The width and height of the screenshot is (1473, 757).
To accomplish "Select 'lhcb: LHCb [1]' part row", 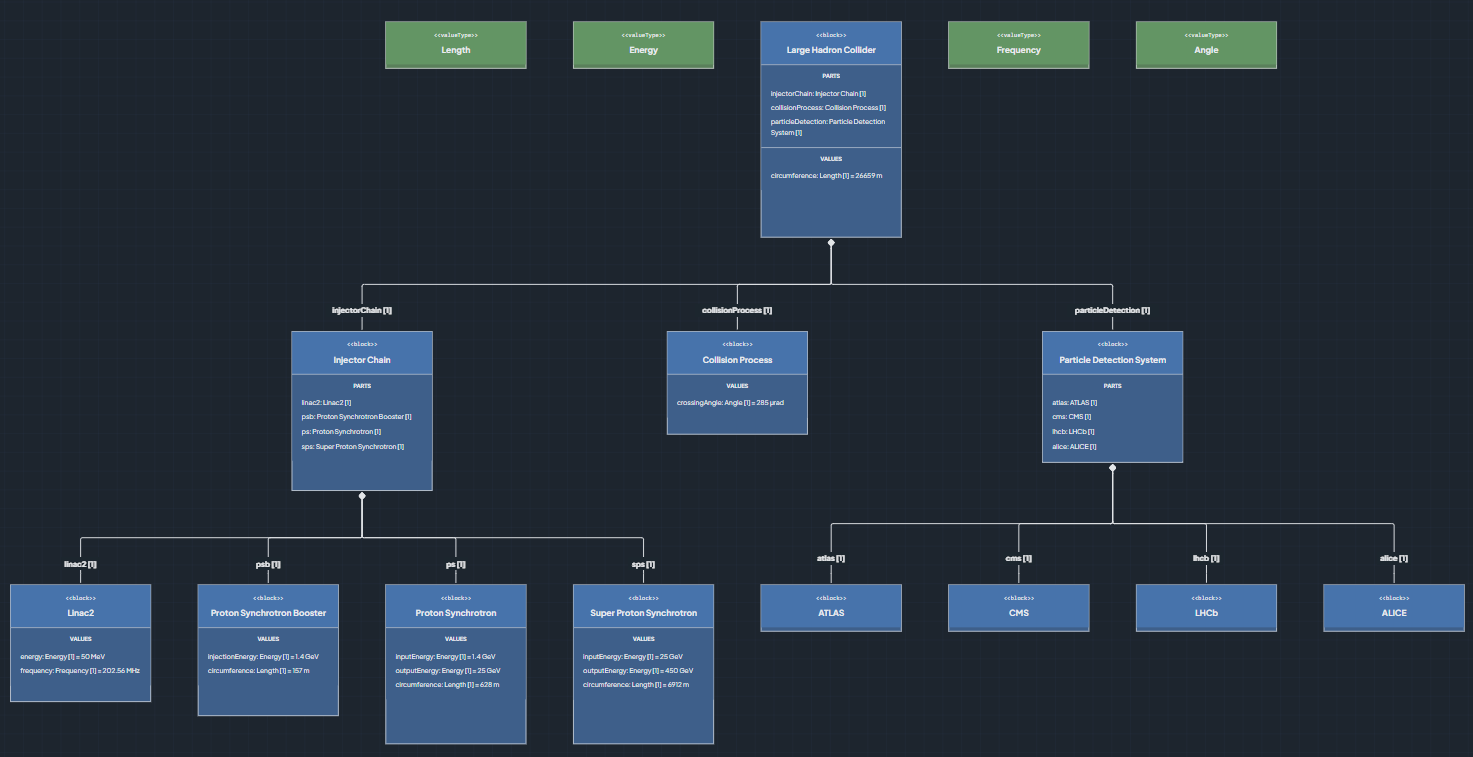I will [1073, 431].
